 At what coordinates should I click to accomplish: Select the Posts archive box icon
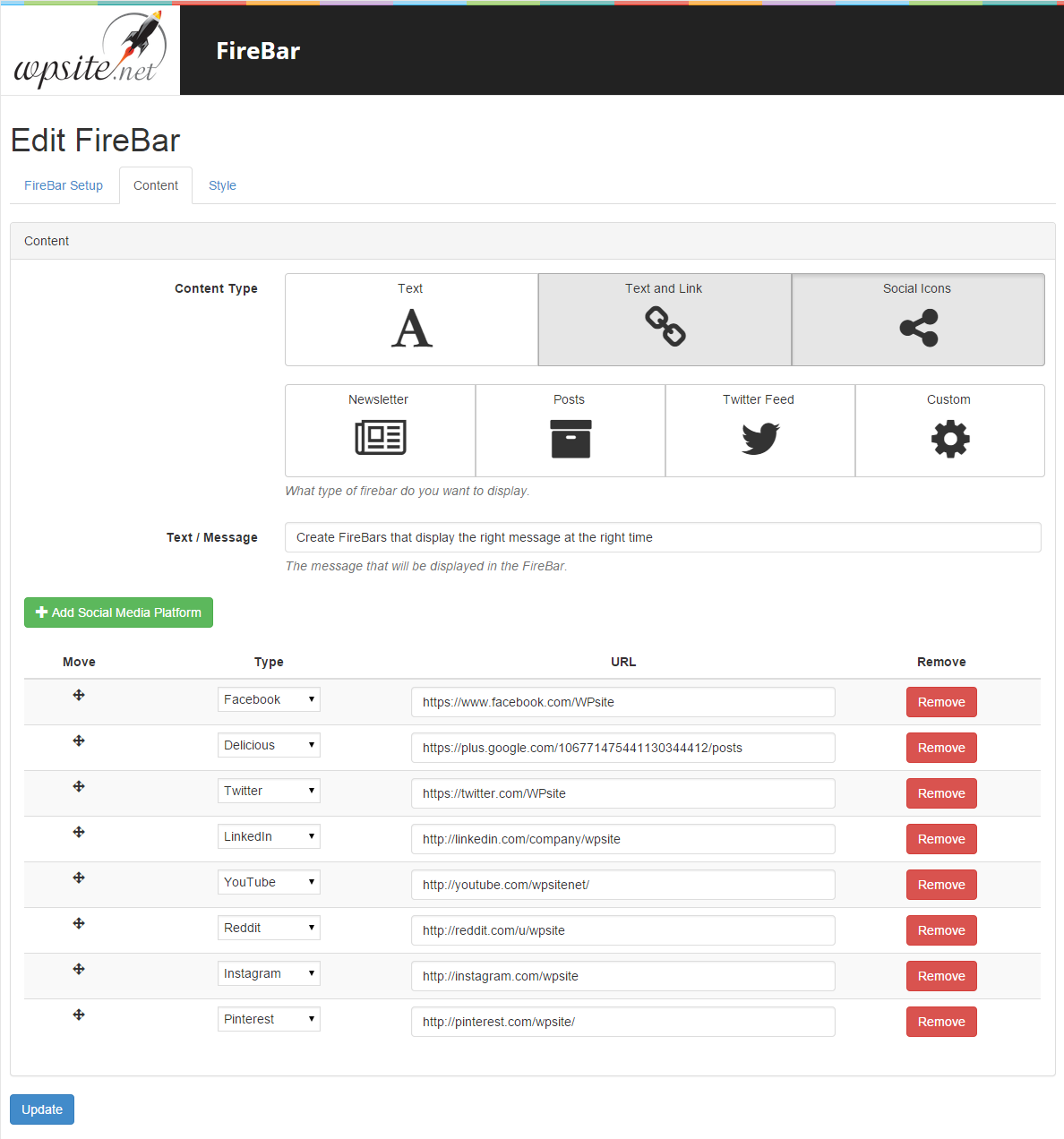[x=571, y=439]
